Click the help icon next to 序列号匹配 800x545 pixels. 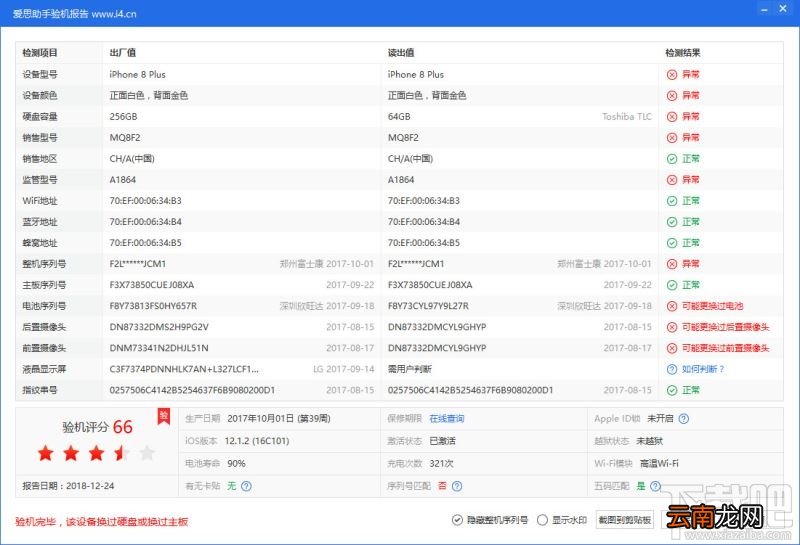(x=457, y=486)
